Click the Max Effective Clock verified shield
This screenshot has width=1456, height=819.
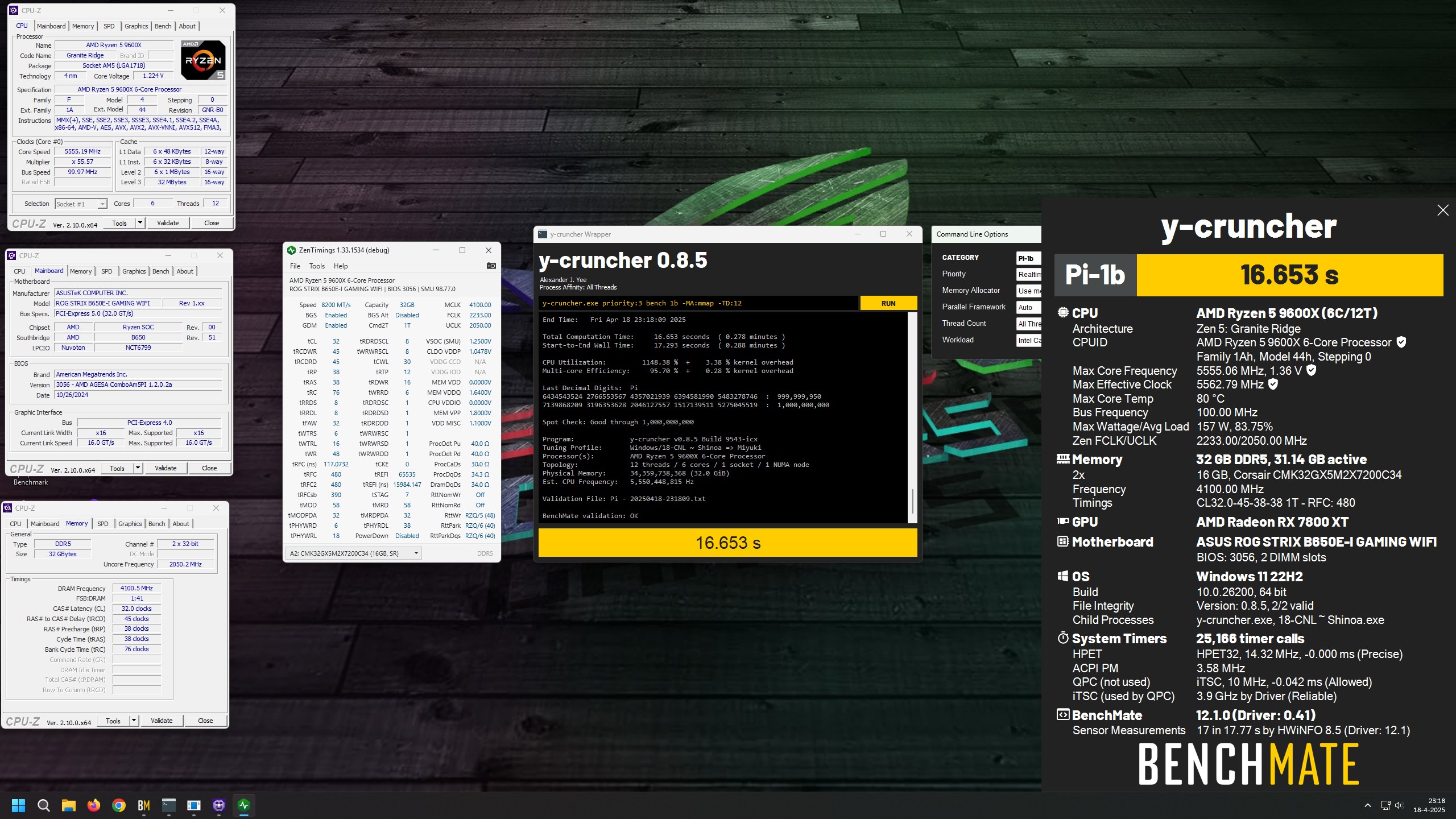[x=1273, y=384]
